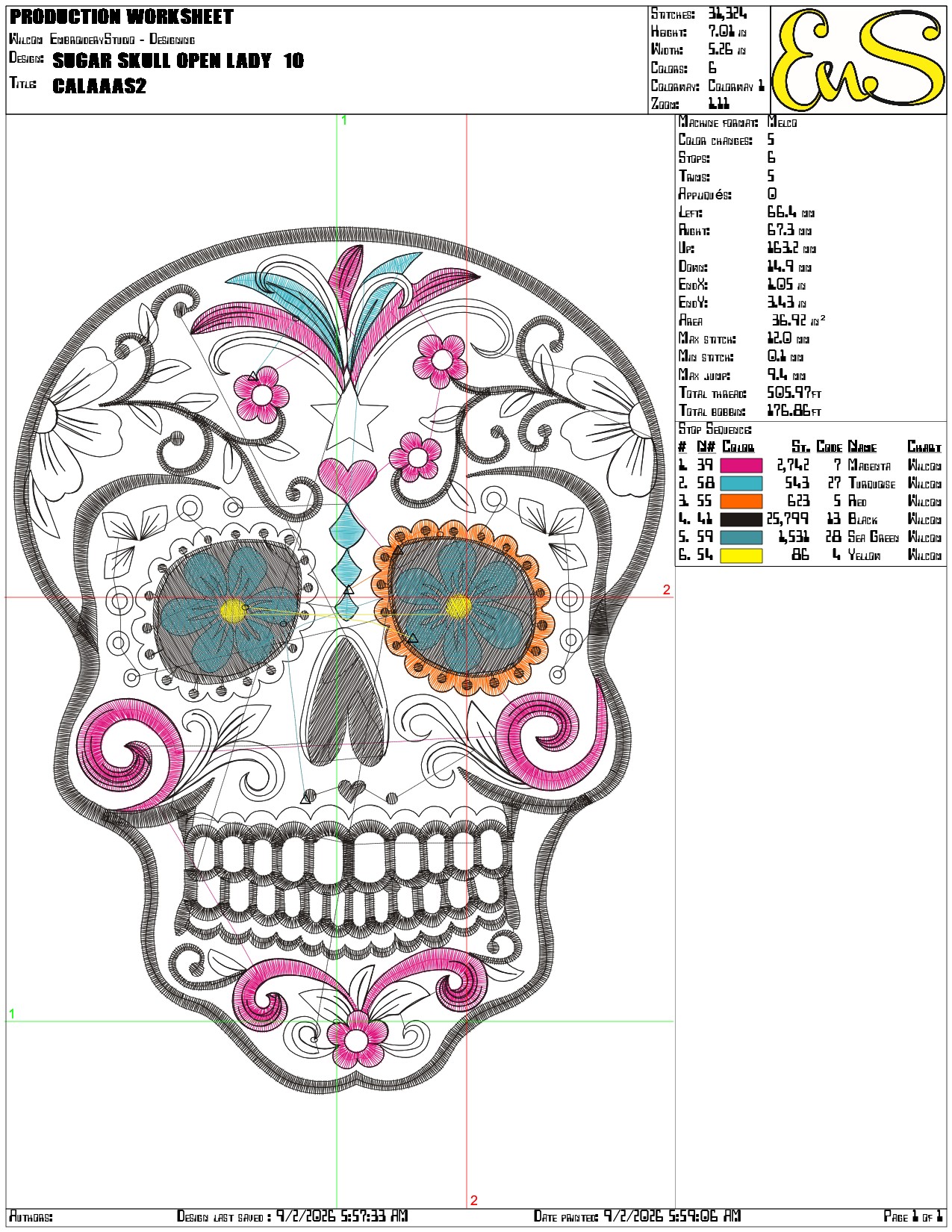The image size is (952, 1232).
Task: Select the black thread color swatch
Action: 741,519
